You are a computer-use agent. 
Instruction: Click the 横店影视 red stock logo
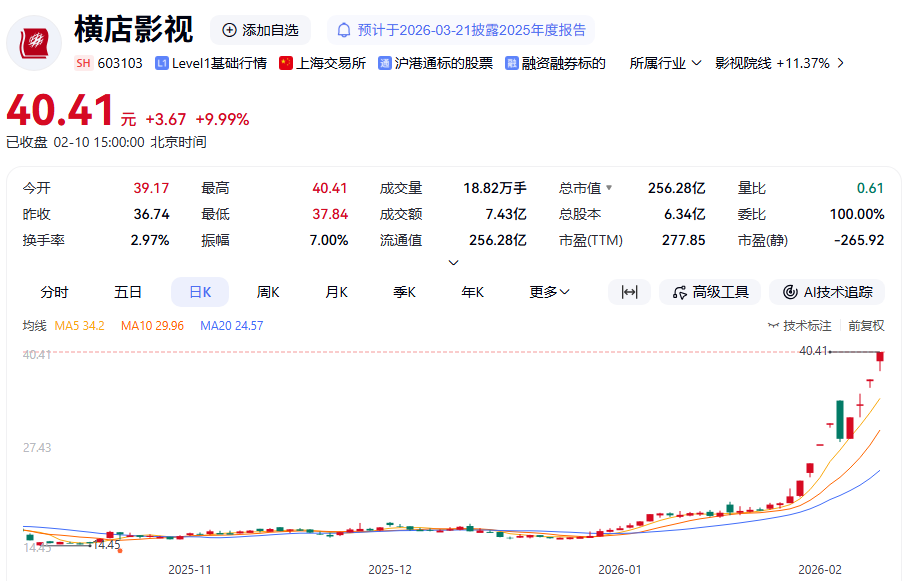(36, 44)
